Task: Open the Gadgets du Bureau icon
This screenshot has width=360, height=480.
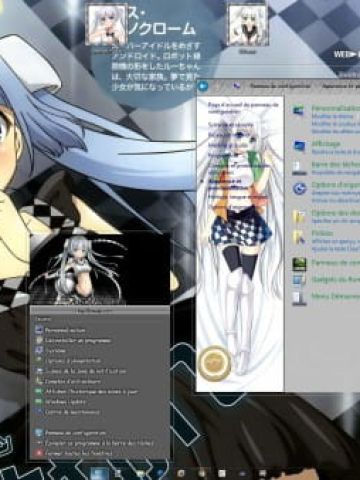Action: (x=299, y=280)
